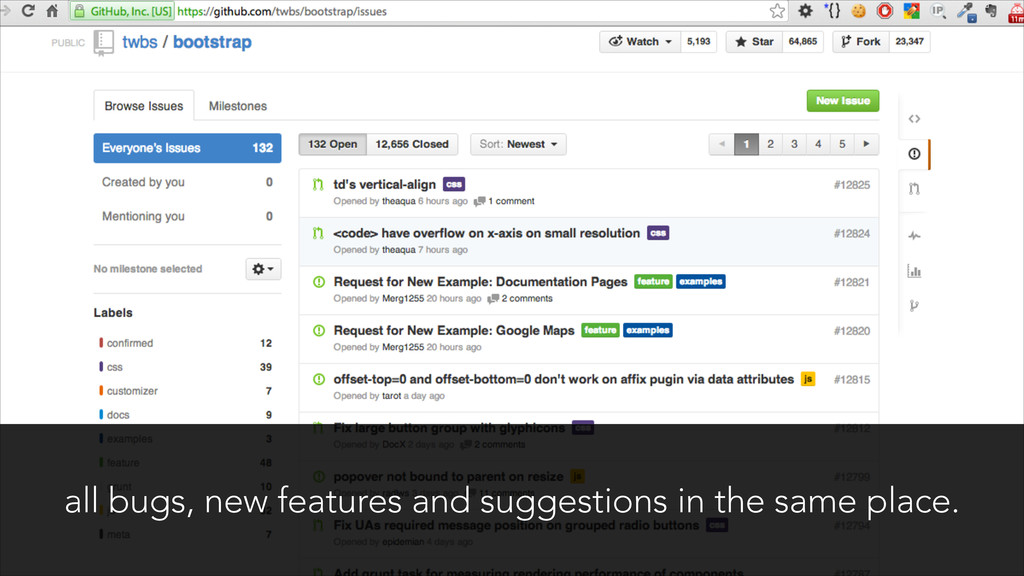Filter by the customizer label
1024x576 pixels.
point(185,391)
